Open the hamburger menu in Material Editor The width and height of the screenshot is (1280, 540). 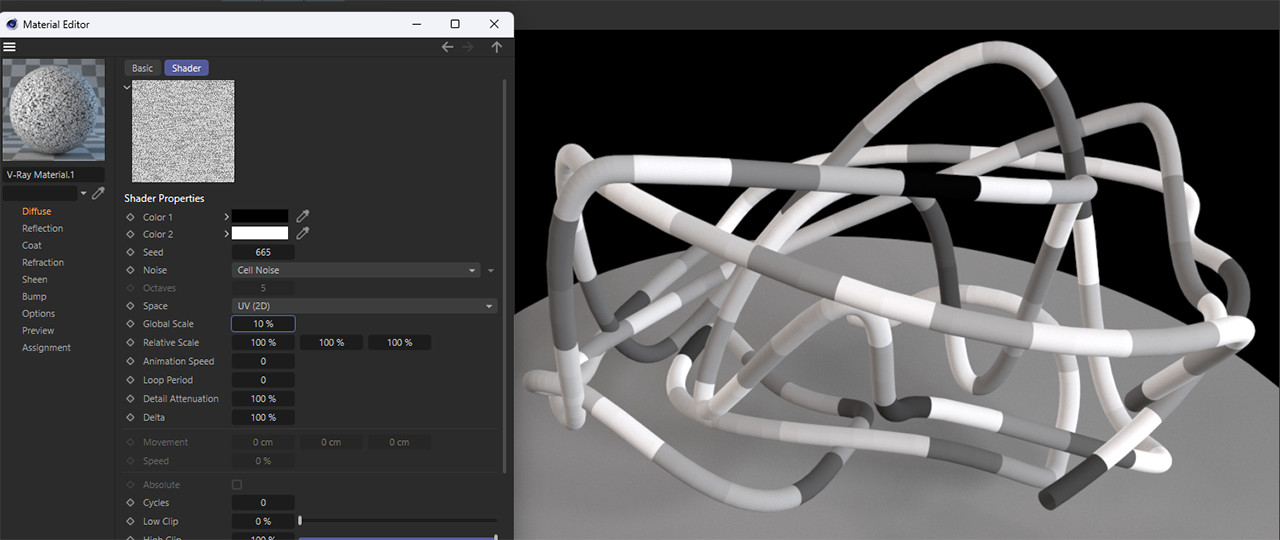click(x=9, y=47)
